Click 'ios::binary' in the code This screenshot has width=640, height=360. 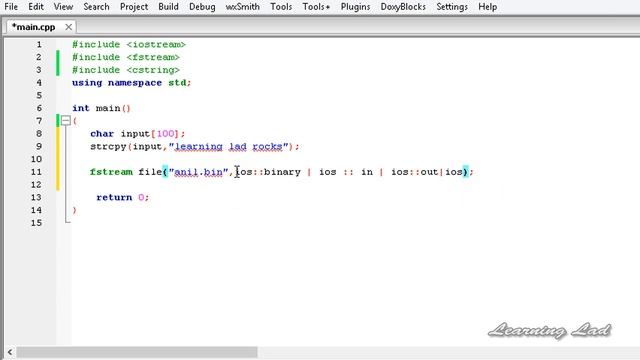pyautogui.click(x=268, y=172)
